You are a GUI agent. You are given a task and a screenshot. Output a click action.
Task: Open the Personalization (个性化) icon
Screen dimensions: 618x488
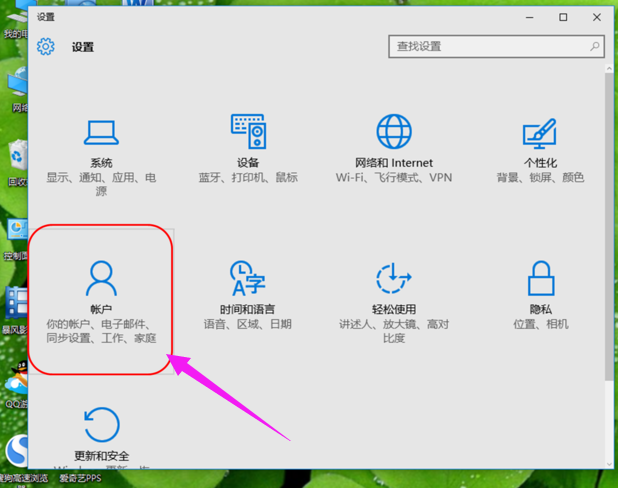(540, 133)
